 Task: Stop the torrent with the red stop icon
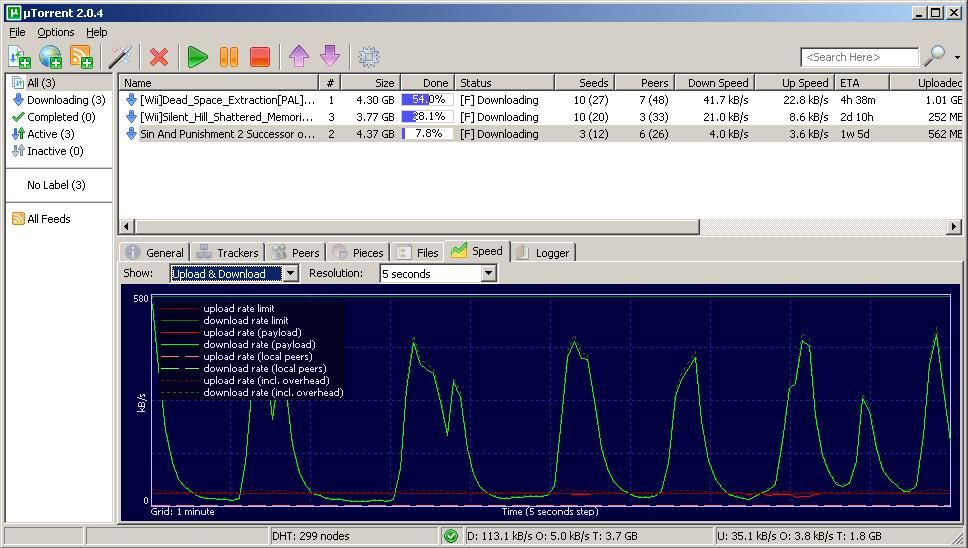tap(260, 57)
